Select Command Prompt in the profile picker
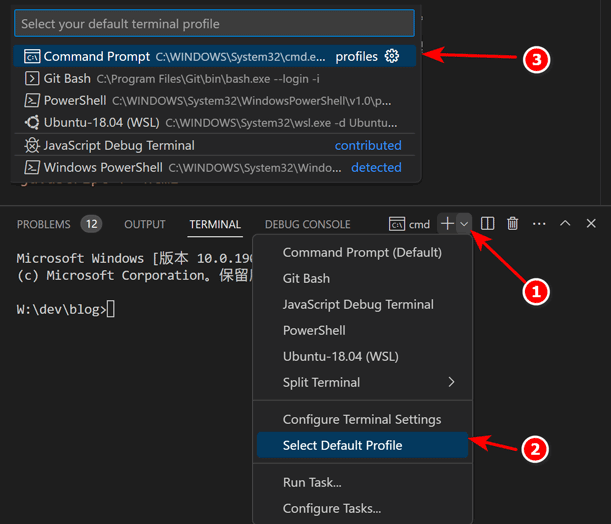Viewport: 611px width, 524px height. pos(215,56)
